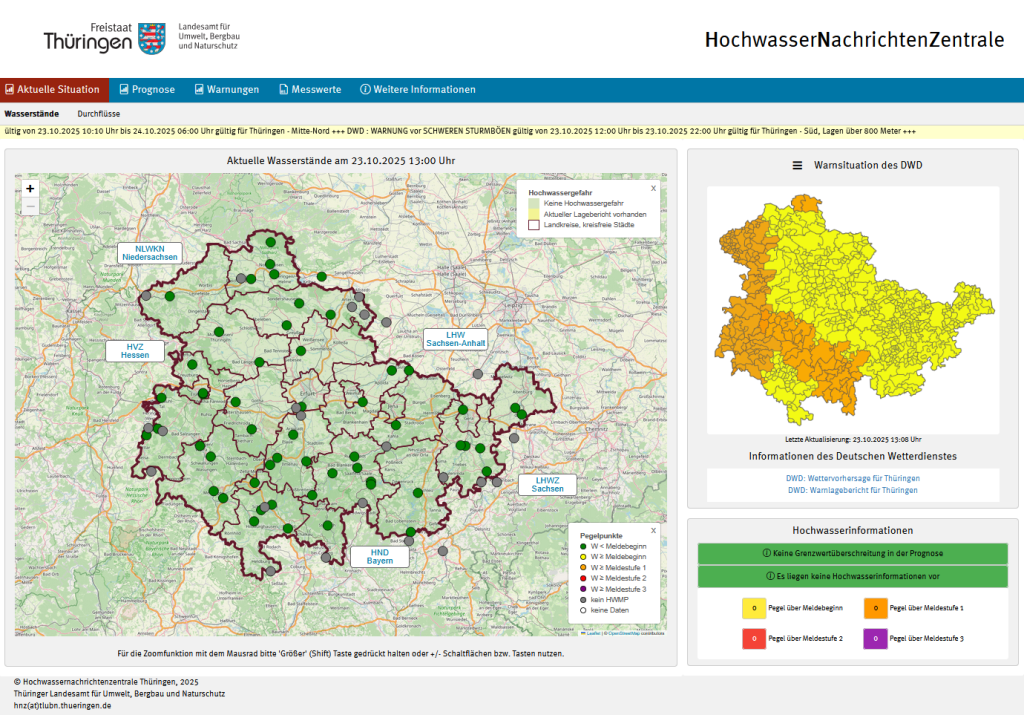Click the Thüringen coat of arms logo
This screenshot has width=1024, height=715.
tap(151, 37)
